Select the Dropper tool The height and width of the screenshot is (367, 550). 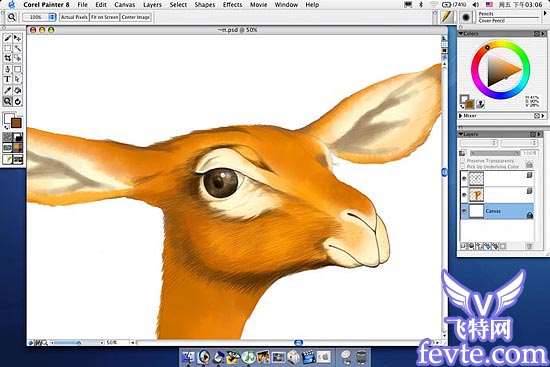pos(7,91)
